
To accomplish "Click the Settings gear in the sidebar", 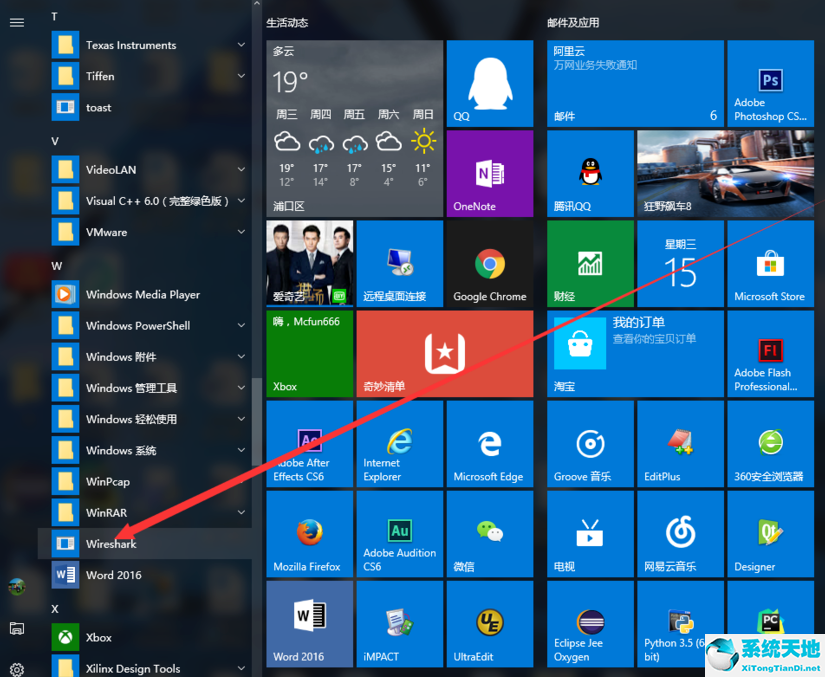I will [16, 669].
